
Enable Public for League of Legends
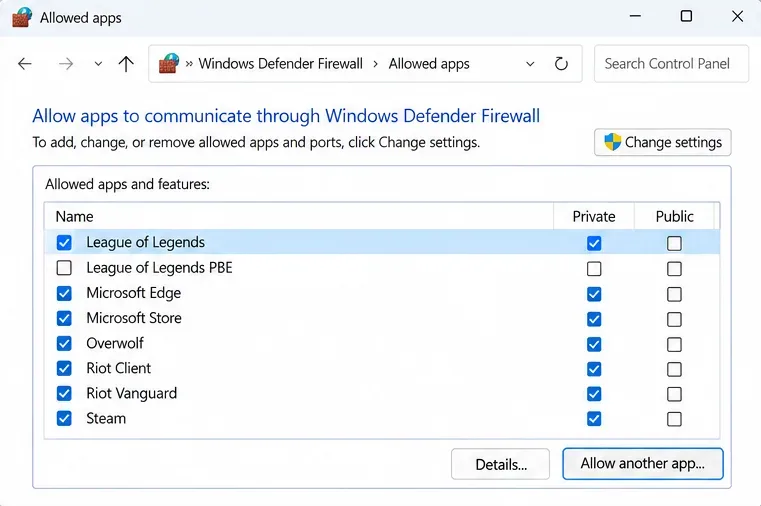(674, 244)
